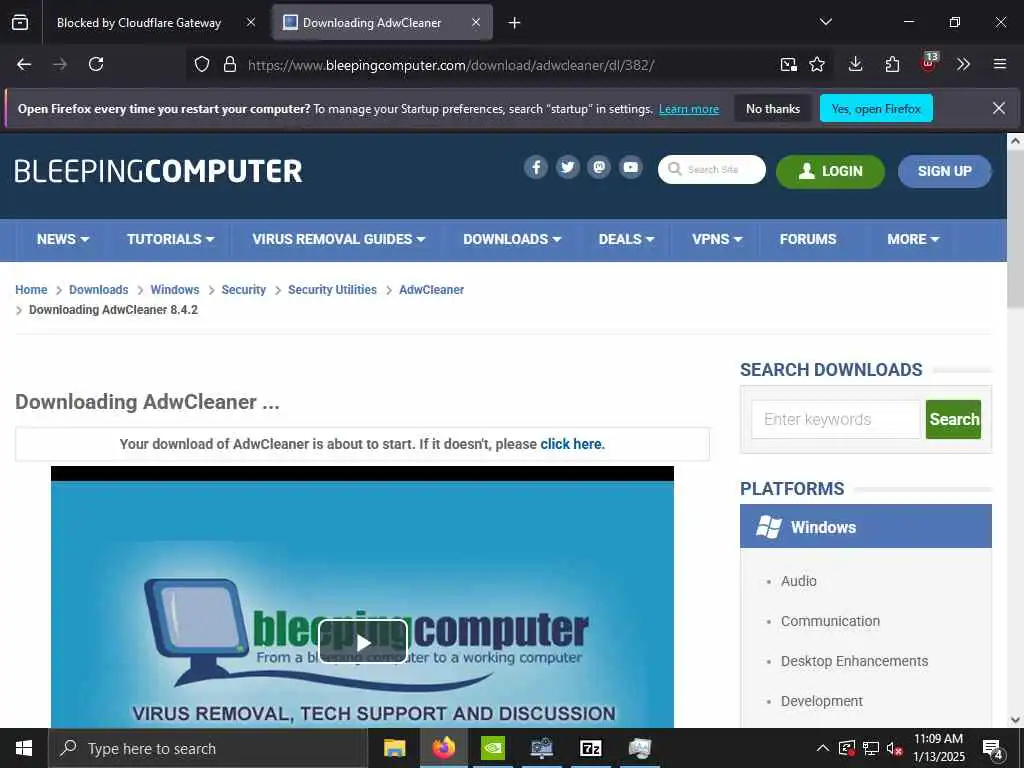Viewport: 1024px width, 768px height.
Task: Open Security Utilities breadcrumb link
Action: click(332, 290)
